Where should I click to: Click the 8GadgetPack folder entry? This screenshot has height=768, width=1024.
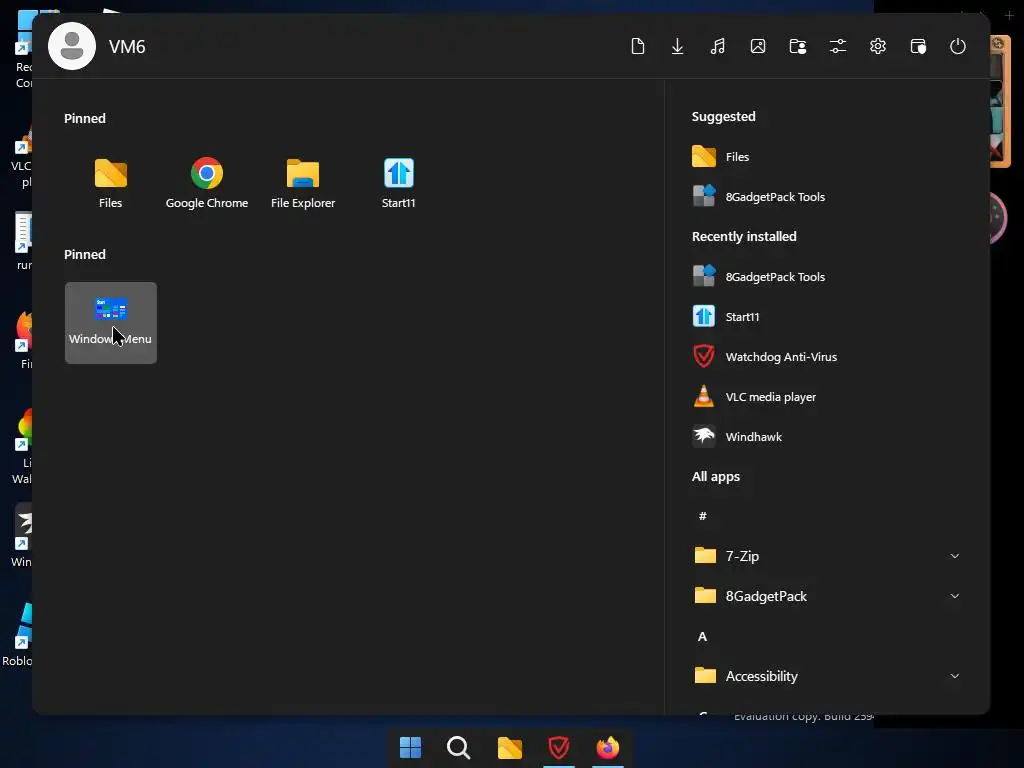coord(827,596)
